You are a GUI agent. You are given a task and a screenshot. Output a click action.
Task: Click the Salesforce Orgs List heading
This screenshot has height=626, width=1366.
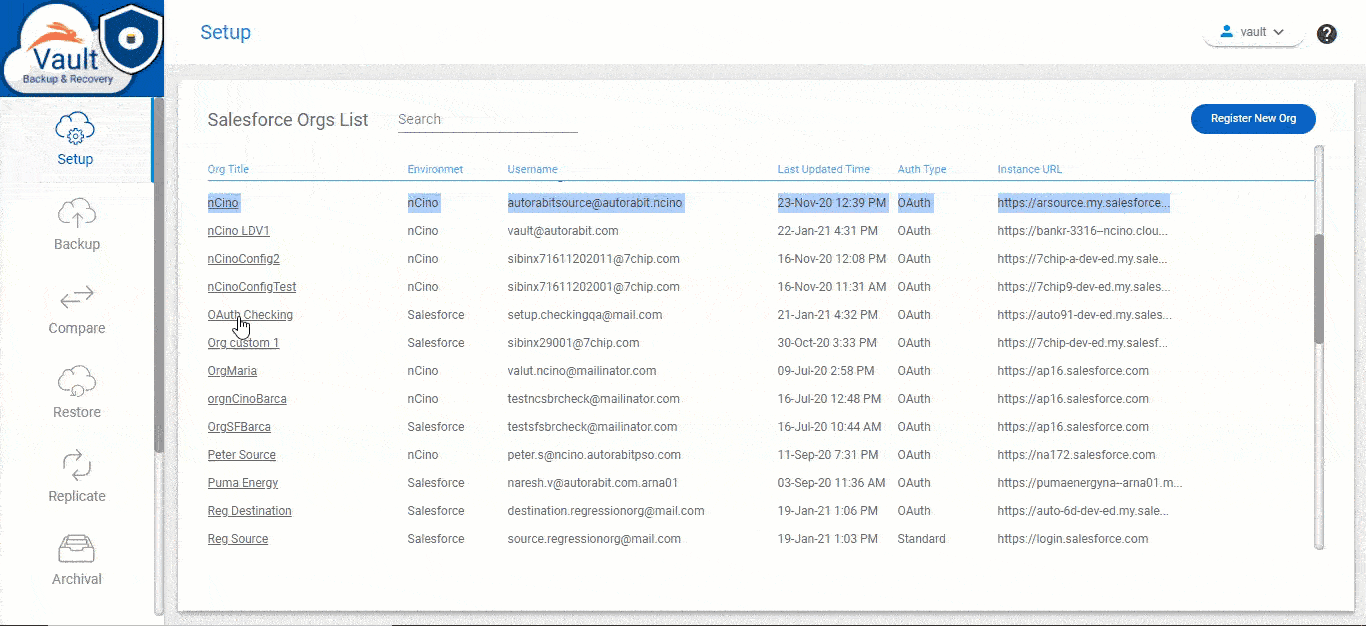coord(288,120)
